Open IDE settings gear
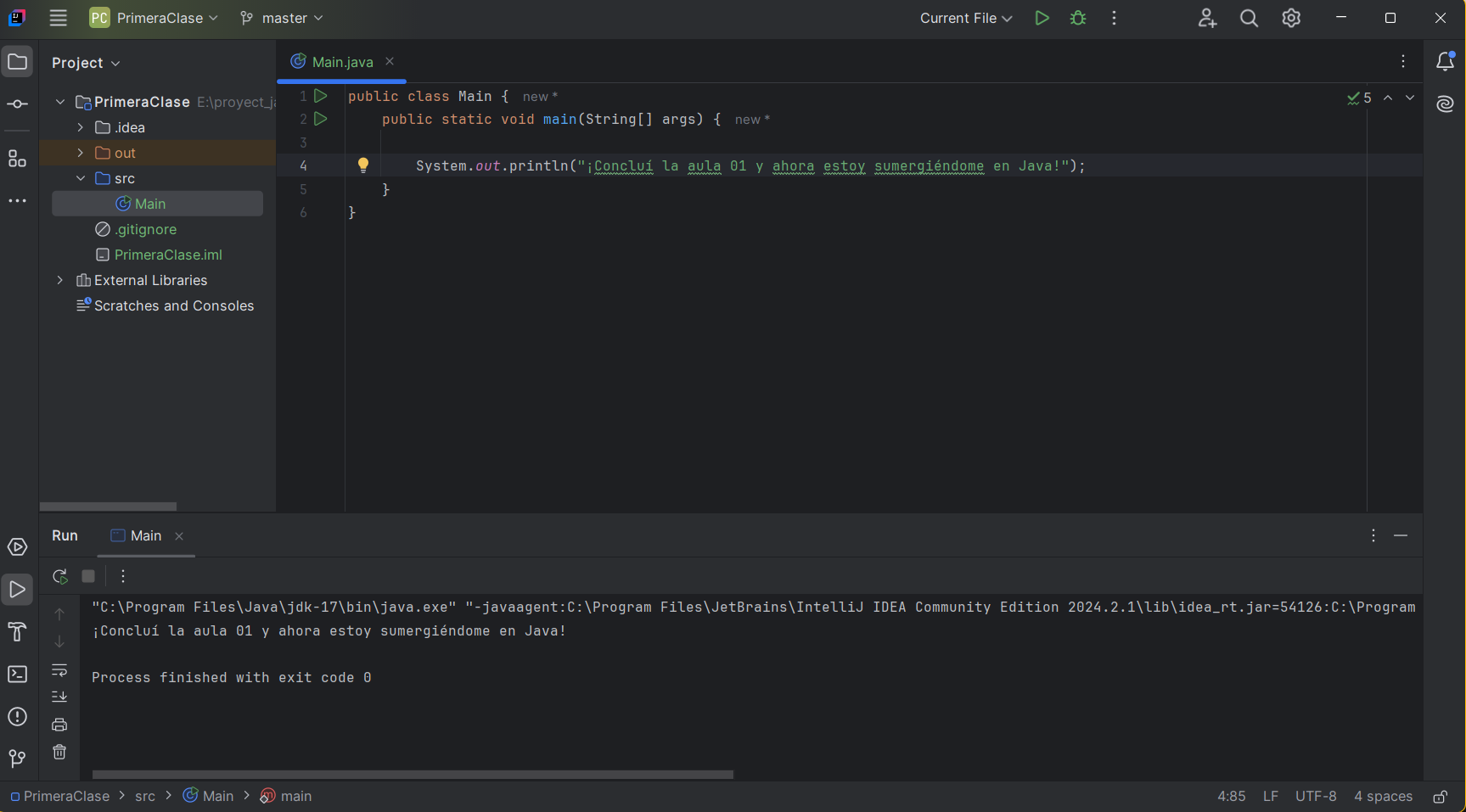 [1291, 18]
